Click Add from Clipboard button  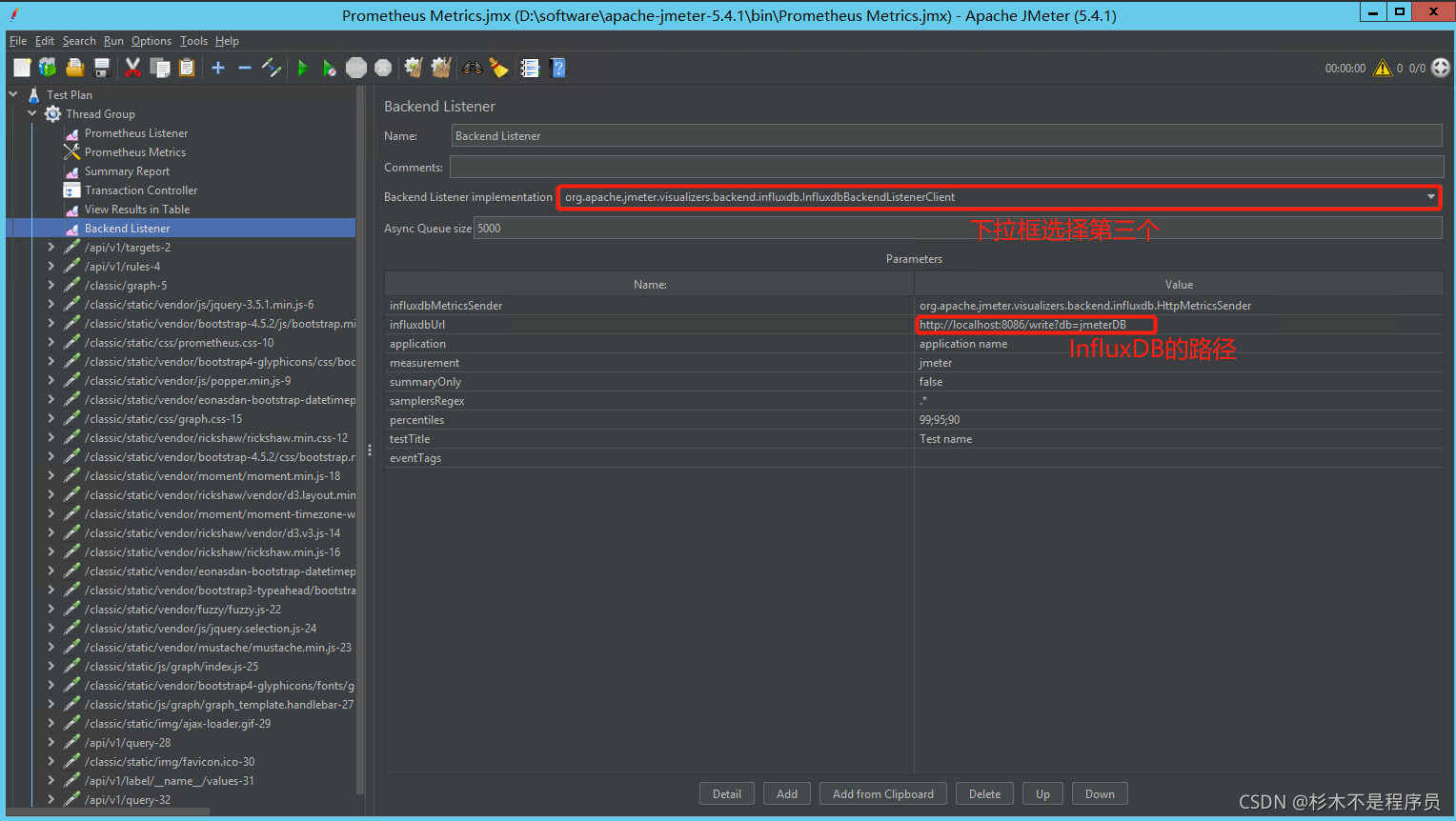(883, 794)
